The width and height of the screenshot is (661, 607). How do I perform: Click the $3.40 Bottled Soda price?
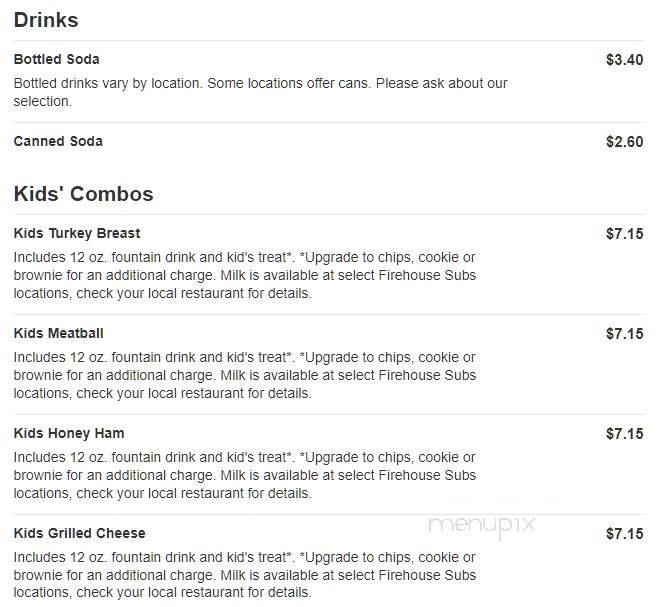624,59
